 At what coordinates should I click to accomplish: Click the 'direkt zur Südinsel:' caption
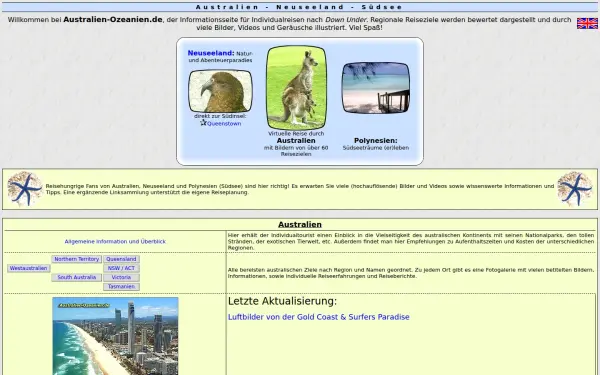point(220,116)
